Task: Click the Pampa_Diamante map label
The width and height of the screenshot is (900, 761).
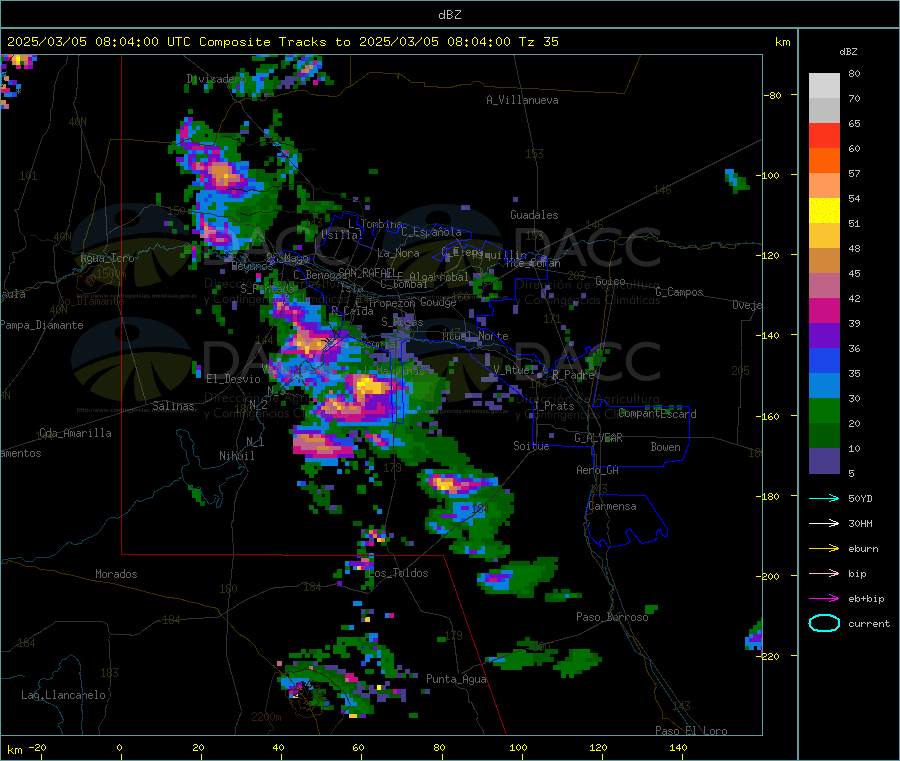Action: pyautogui.click(x=42, y=325)
